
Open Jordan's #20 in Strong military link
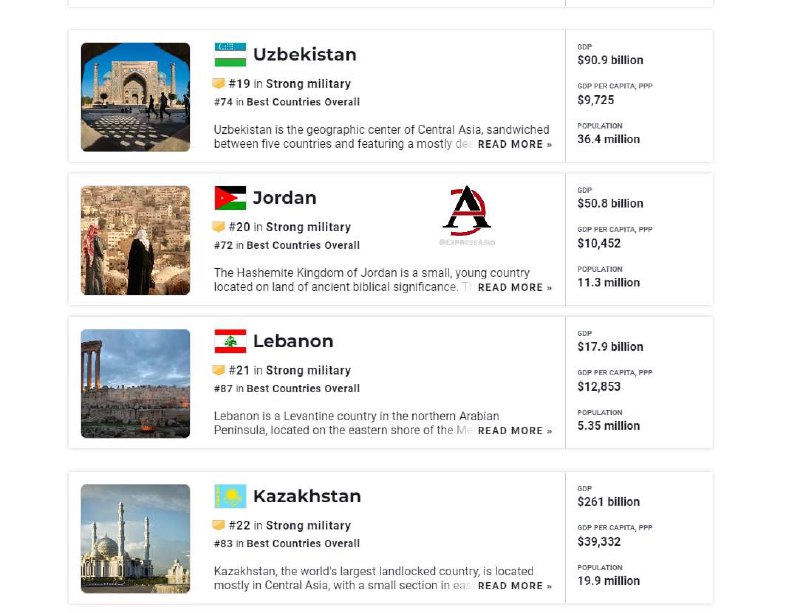(x=290, y=227)
